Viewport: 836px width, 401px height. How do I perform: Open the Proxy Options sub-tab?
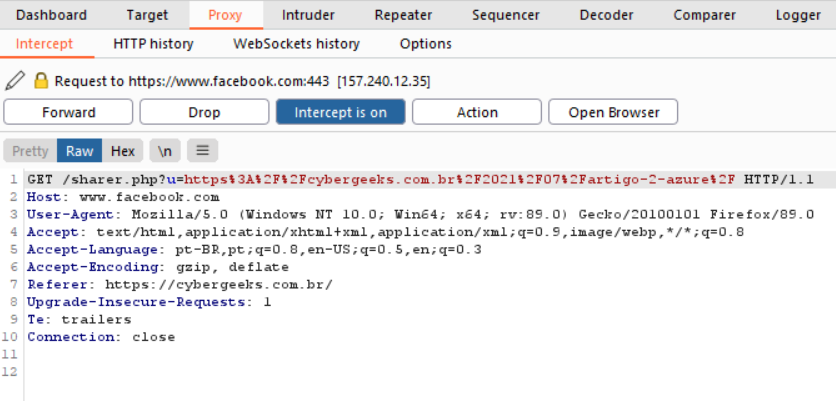click(425, 44)
